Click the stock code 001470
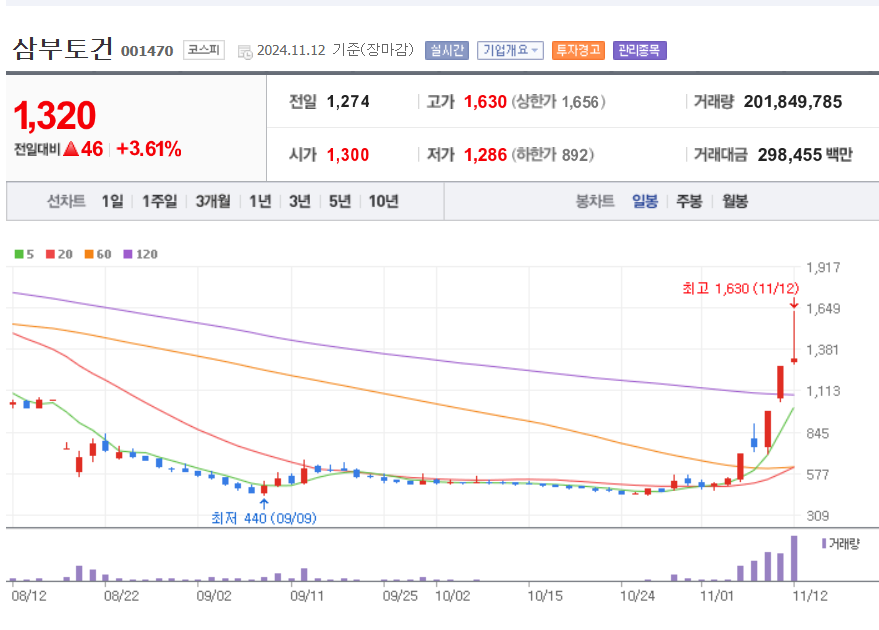 pyautogui.click(x=147, y=51)
